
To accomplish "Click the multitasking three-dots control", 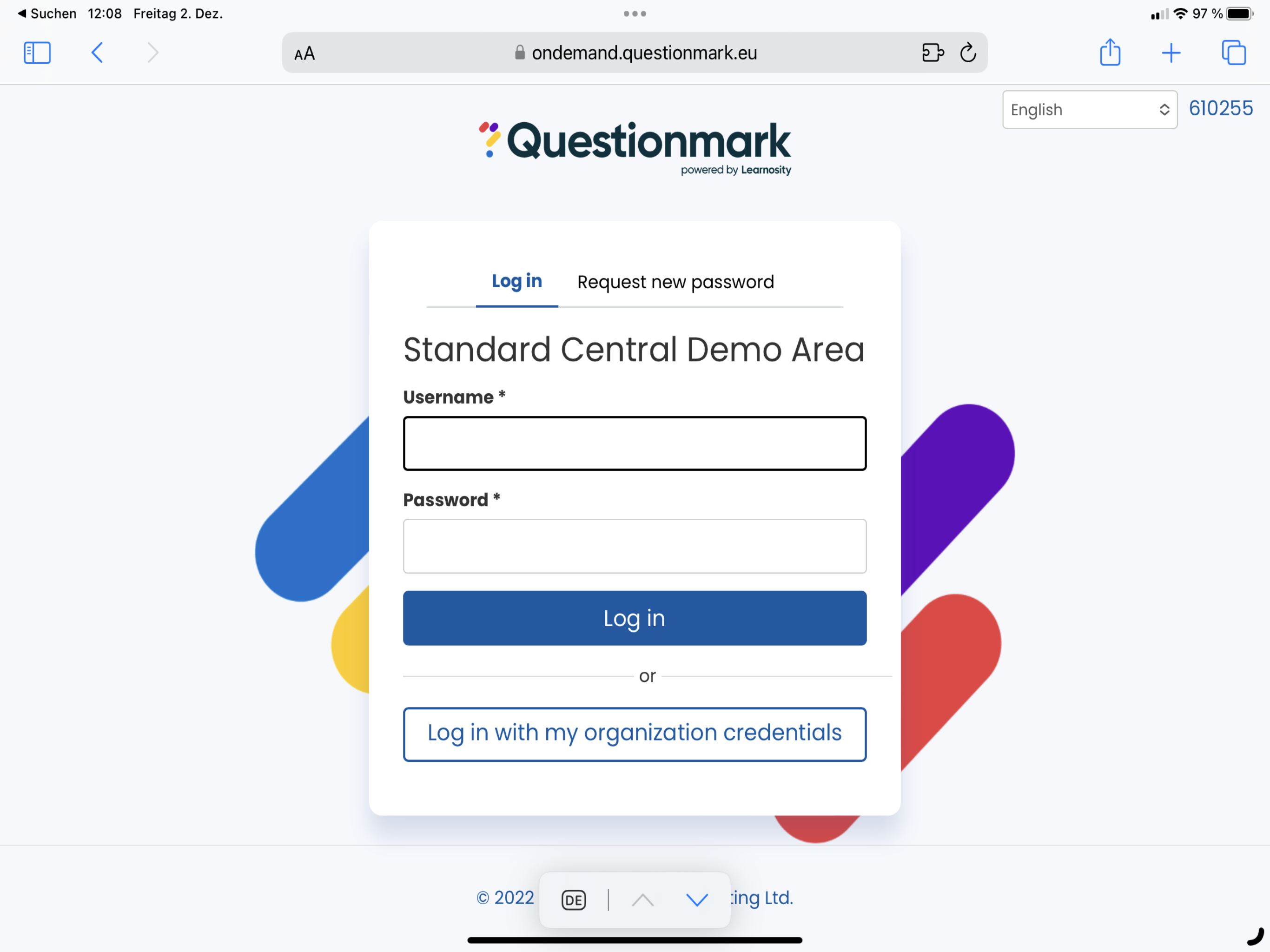I will pos(635,14).
